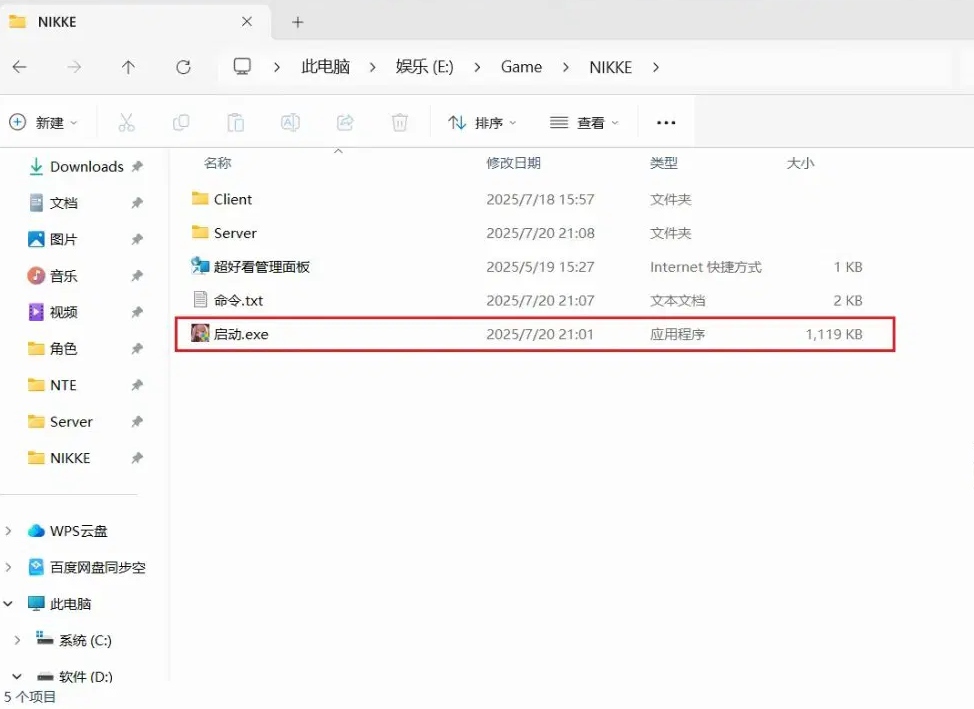Viewport: 974px width, 709px height.
Task: Click the Share icon in toolbar
Action: 345,122
